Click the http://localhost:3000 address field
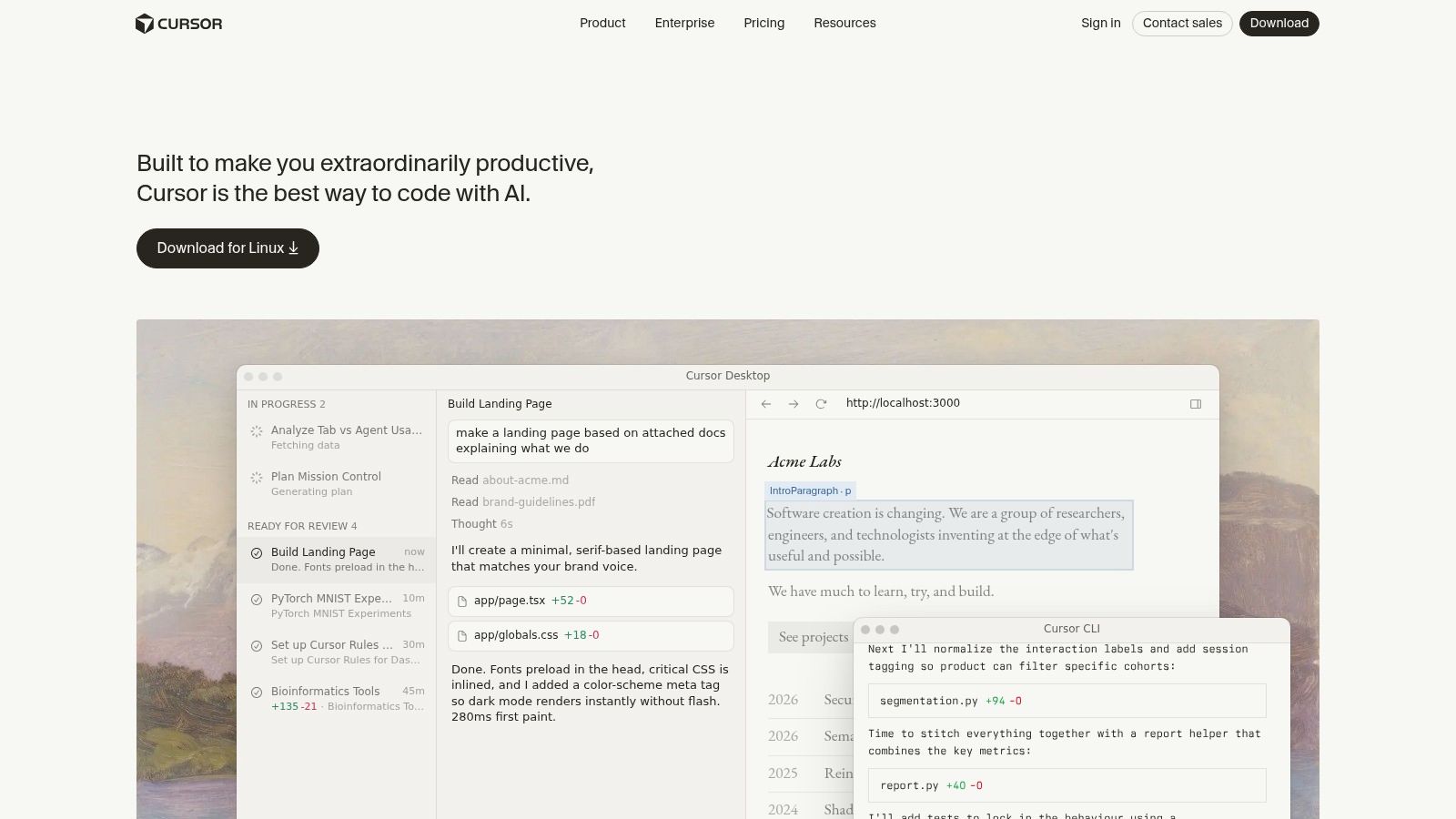The image size is (1456, 819). (x=903, y=403)
